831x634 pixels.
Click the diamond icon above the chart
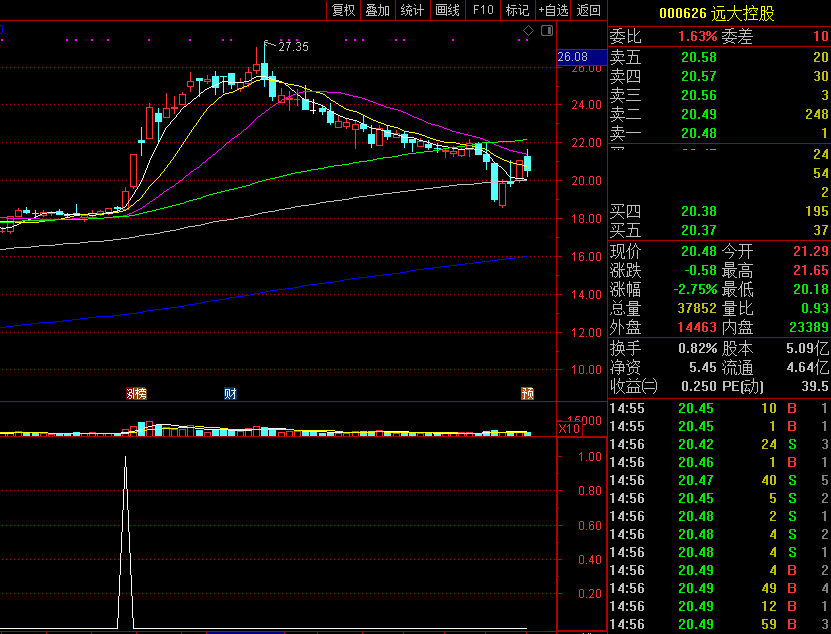[x=528, y=31]
